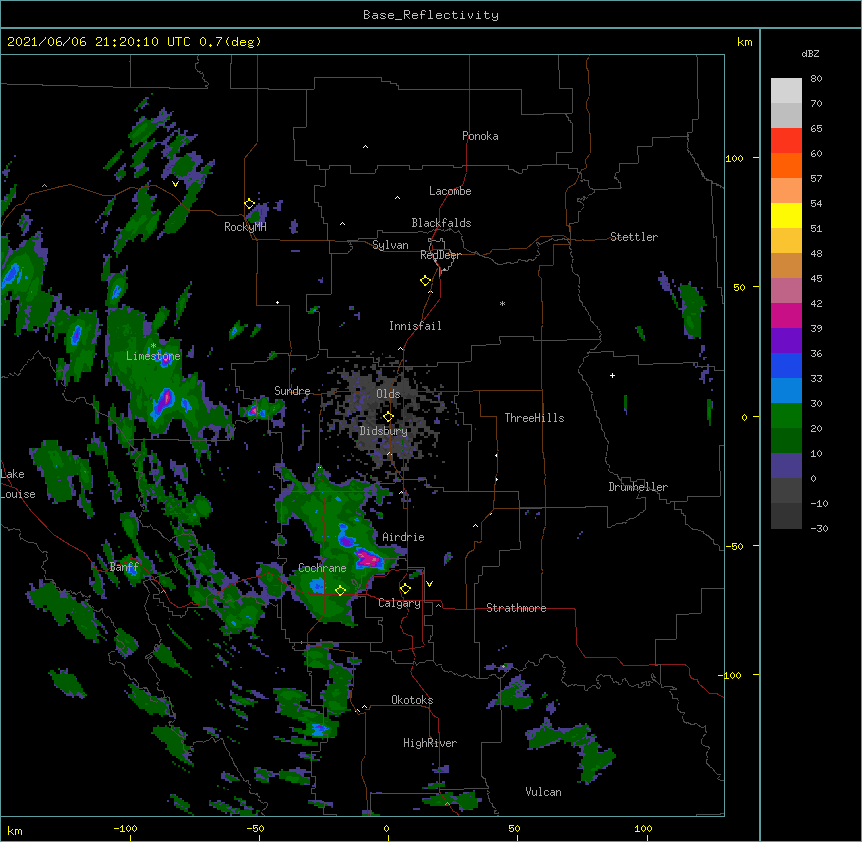Click the Limestone label

click(153, 356)
